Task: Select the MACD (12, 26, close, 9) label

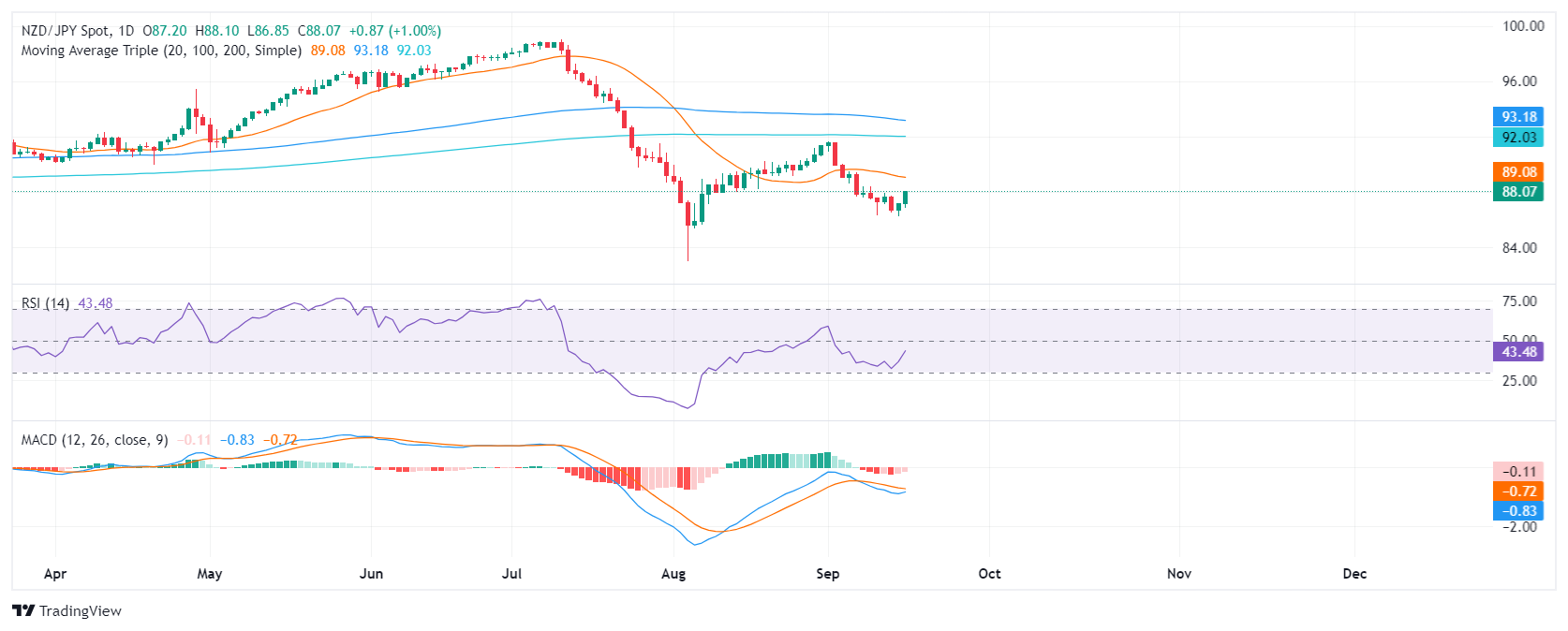Action: 95,440
